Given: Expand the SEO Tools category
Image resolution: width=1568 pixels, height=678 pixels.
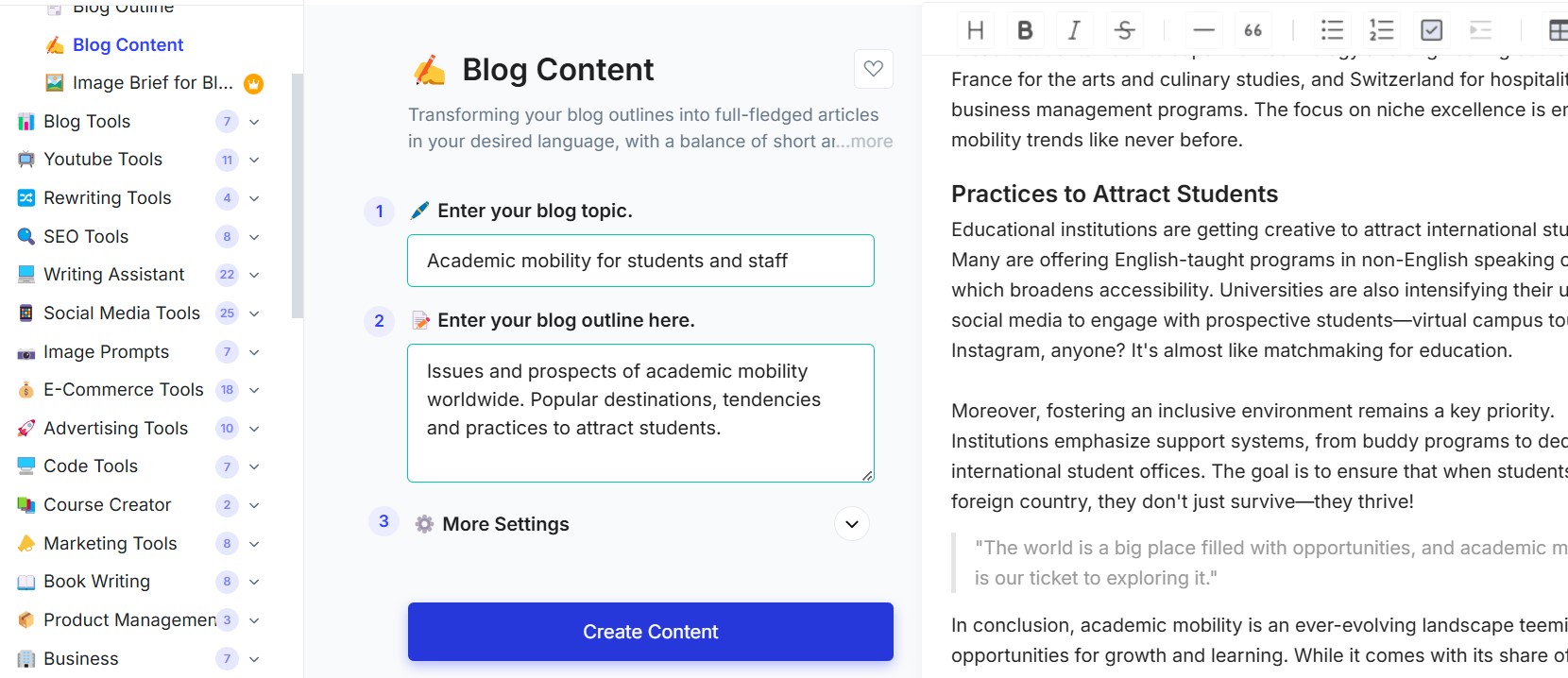Looking at the screenshot, I should tap(253, 237).
